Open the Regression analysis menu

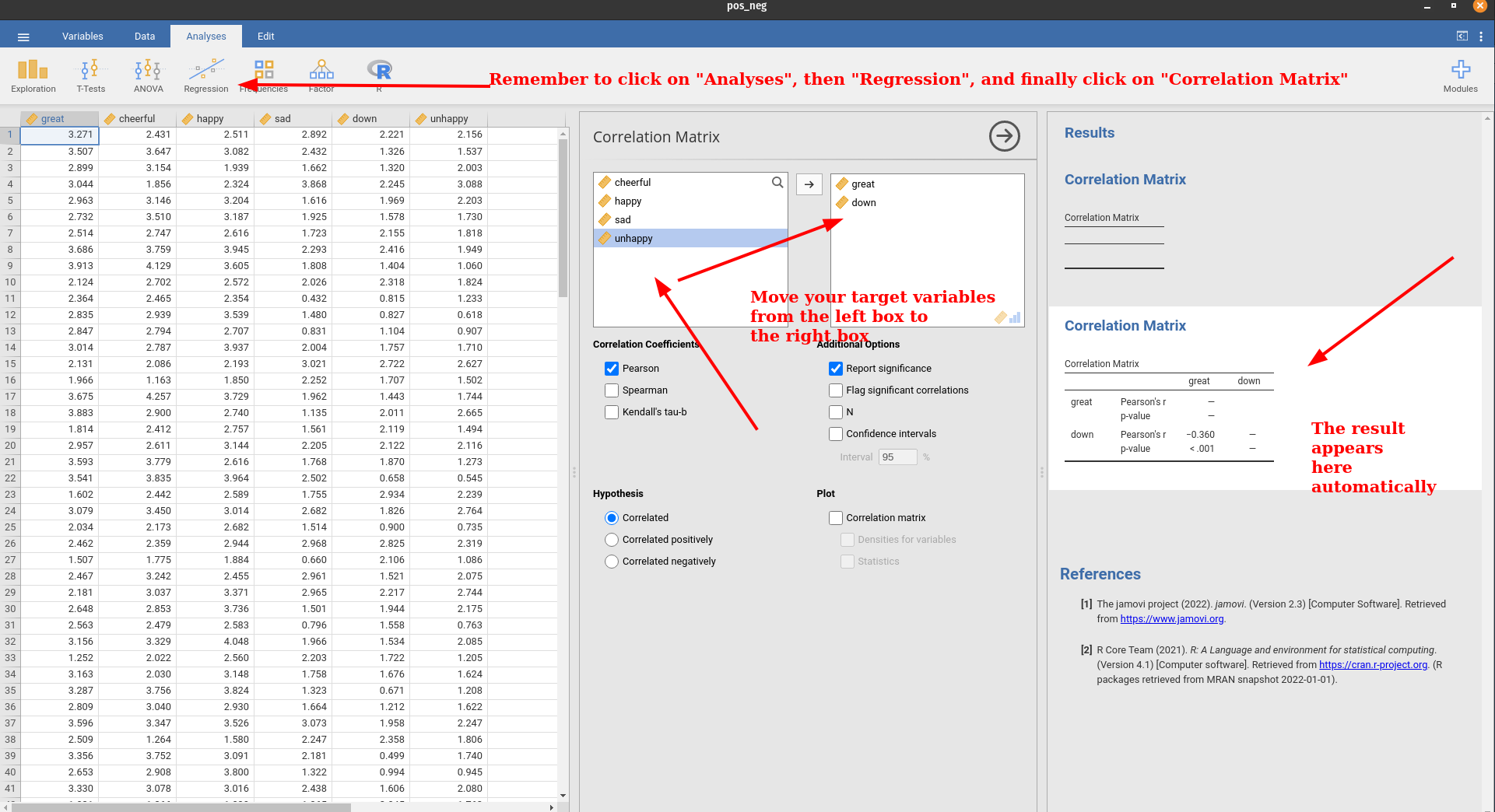point(205,75)
